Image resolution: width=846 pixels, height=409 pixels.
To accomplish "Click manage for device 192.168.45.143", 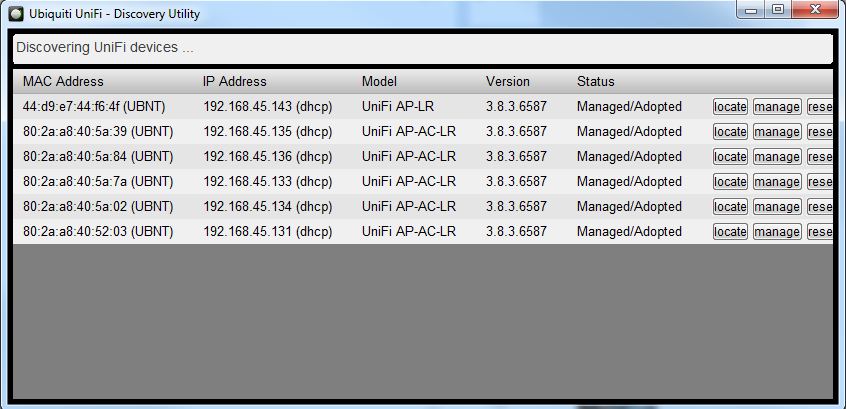I will 777,107.
